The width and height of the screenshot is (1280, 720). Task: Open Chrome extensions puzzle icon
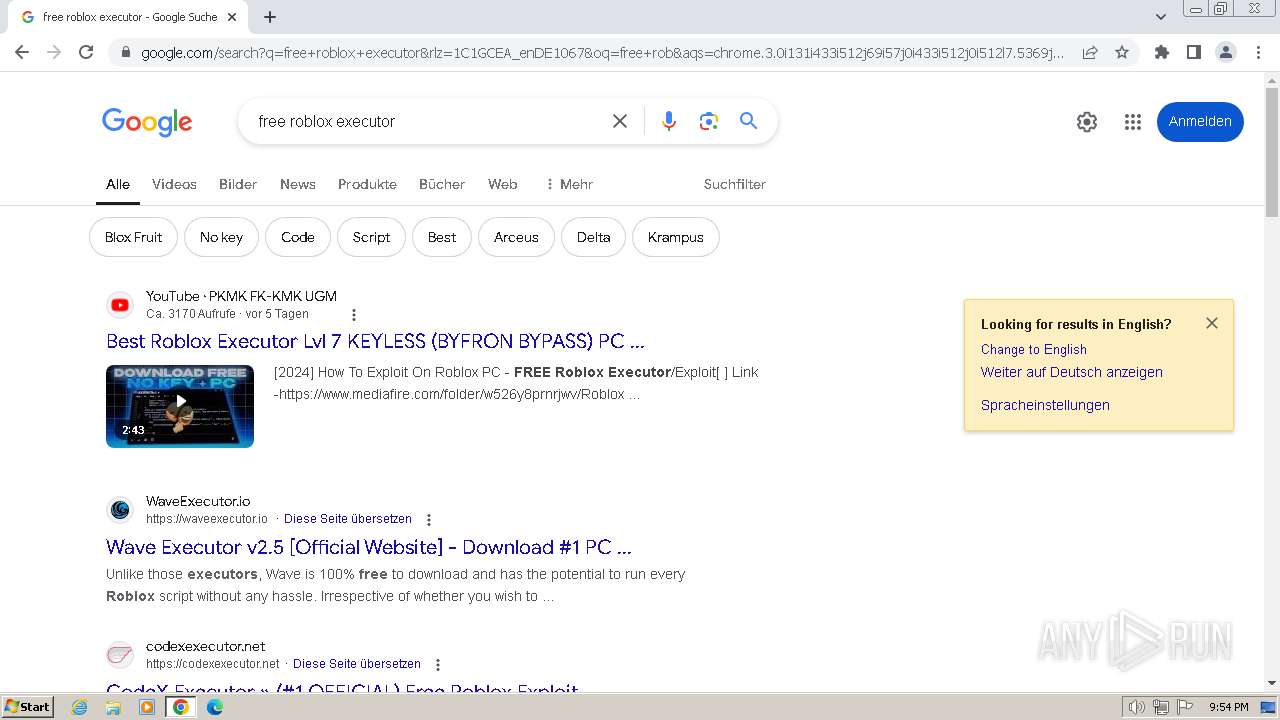1161,52
